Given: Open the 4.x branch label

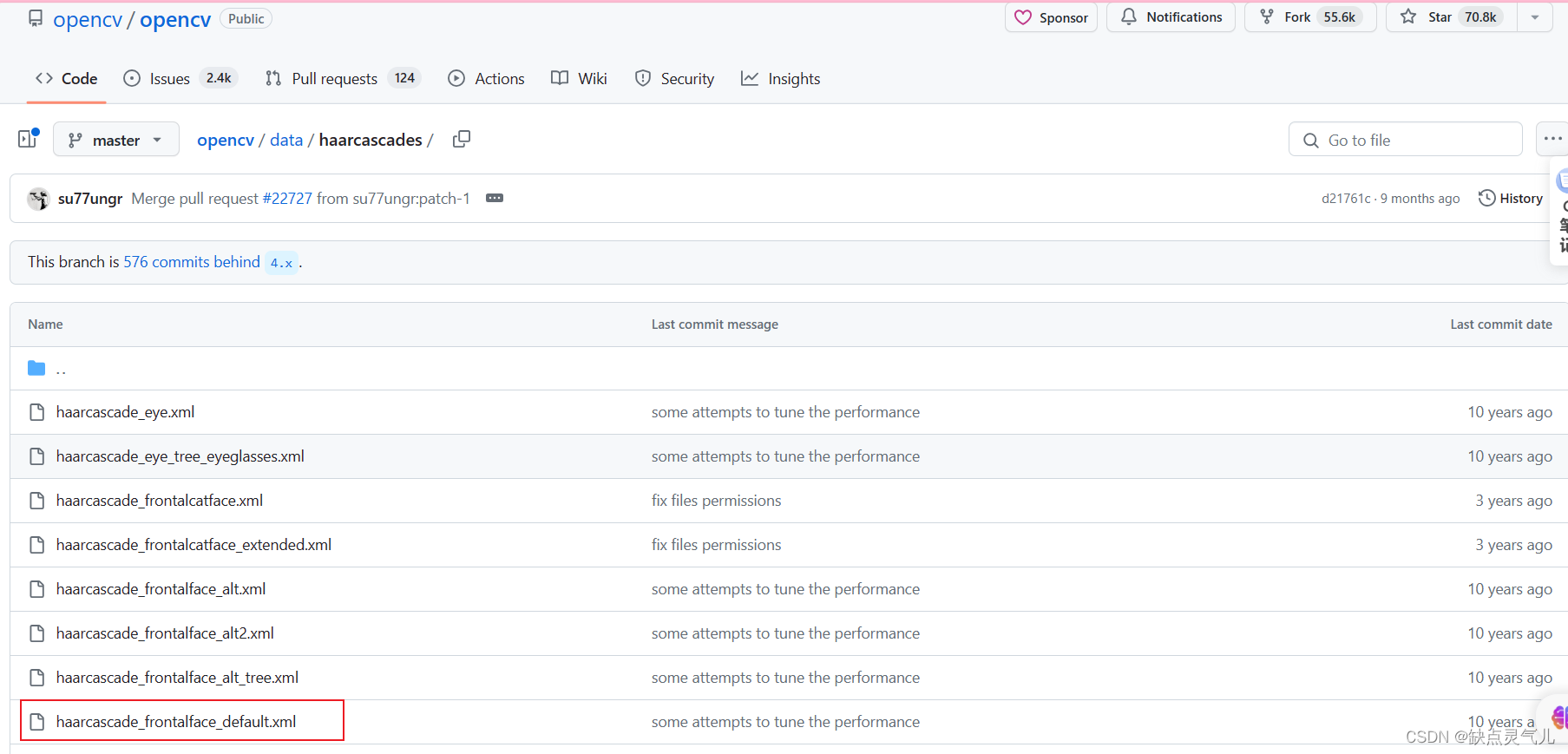Looking at the screenshot, I should (x=281, y=263).
